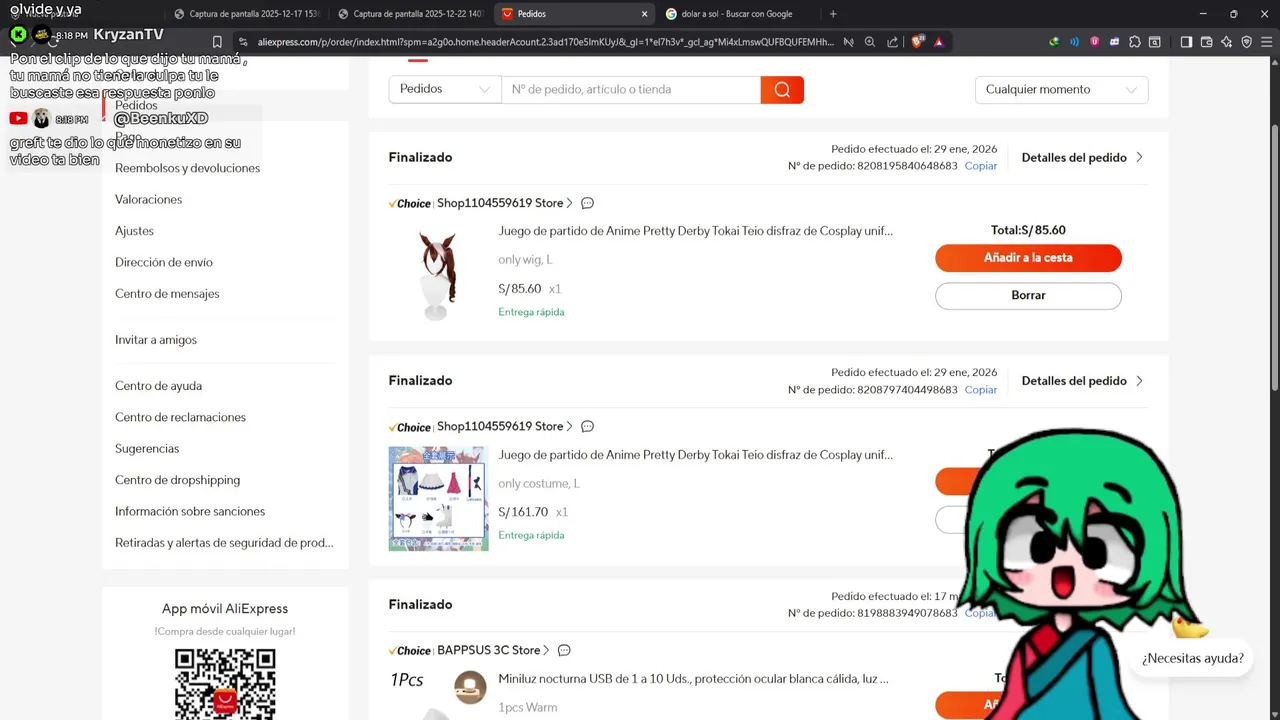
Task: Click Brave Shields lion icon
Action: click(919, 42)
